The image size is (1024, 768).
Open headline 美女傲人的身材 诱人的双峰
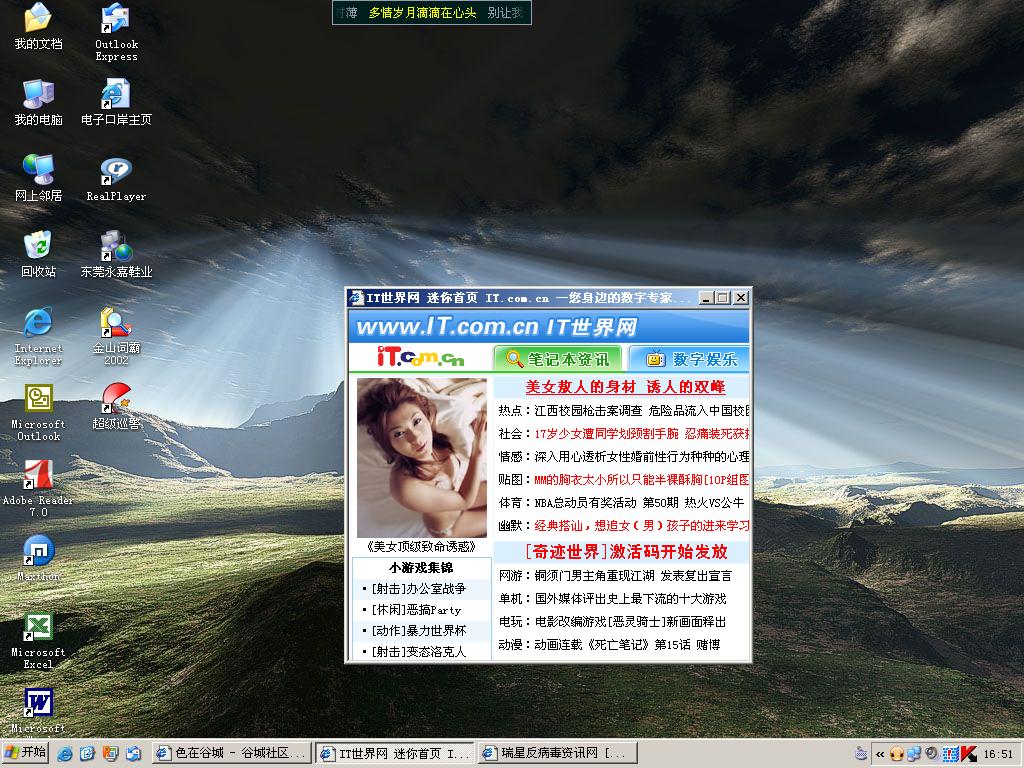pyautogui.click(x=626, y=387)
